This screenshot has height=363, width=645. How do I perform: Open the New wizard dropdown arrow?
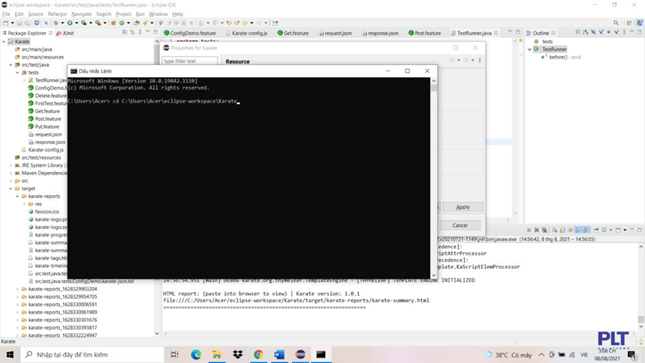[12, 23]
